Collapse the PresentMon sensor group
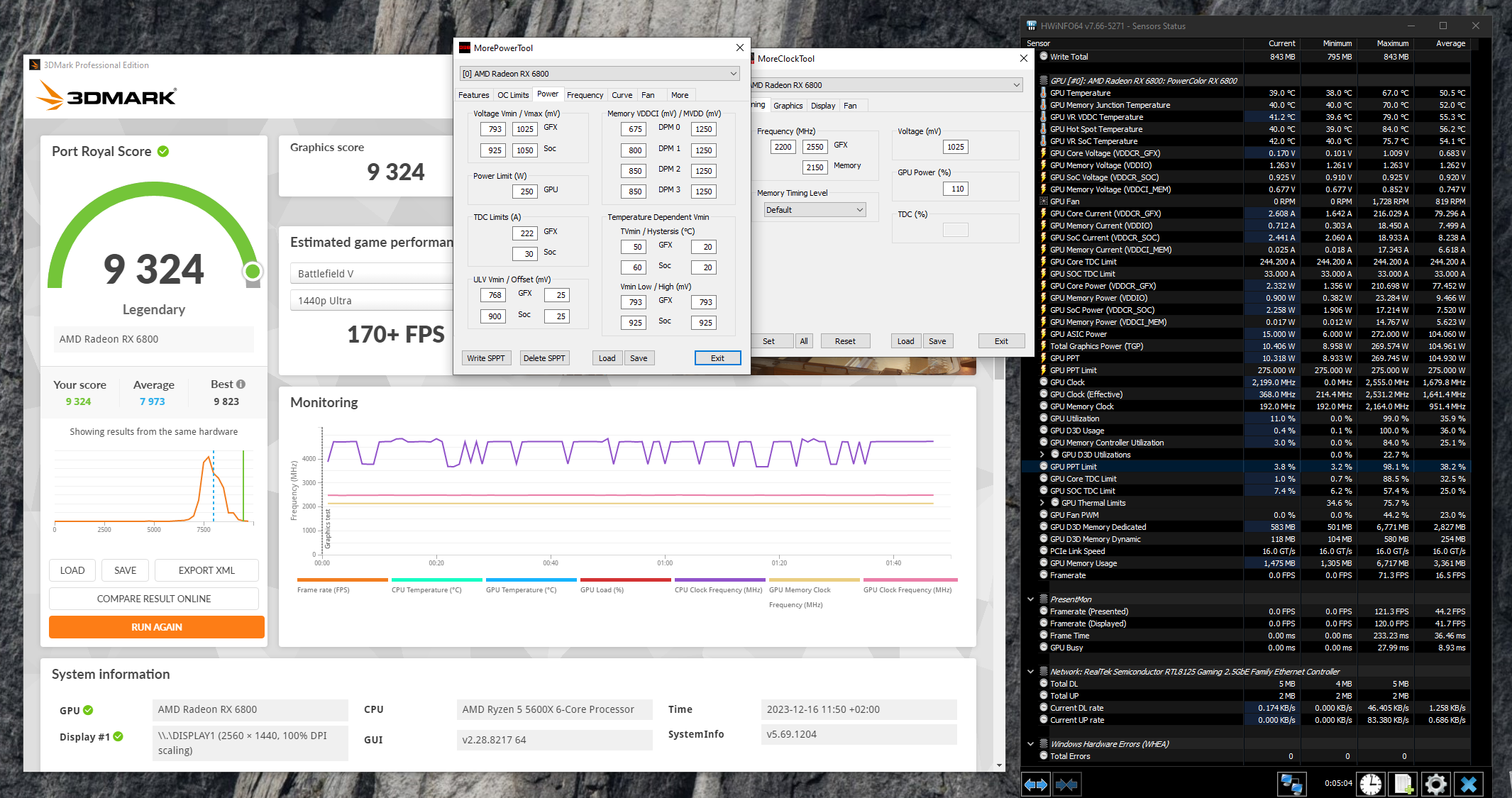The width and height of the screenshot is (1512, 798). pos(1030,599)
